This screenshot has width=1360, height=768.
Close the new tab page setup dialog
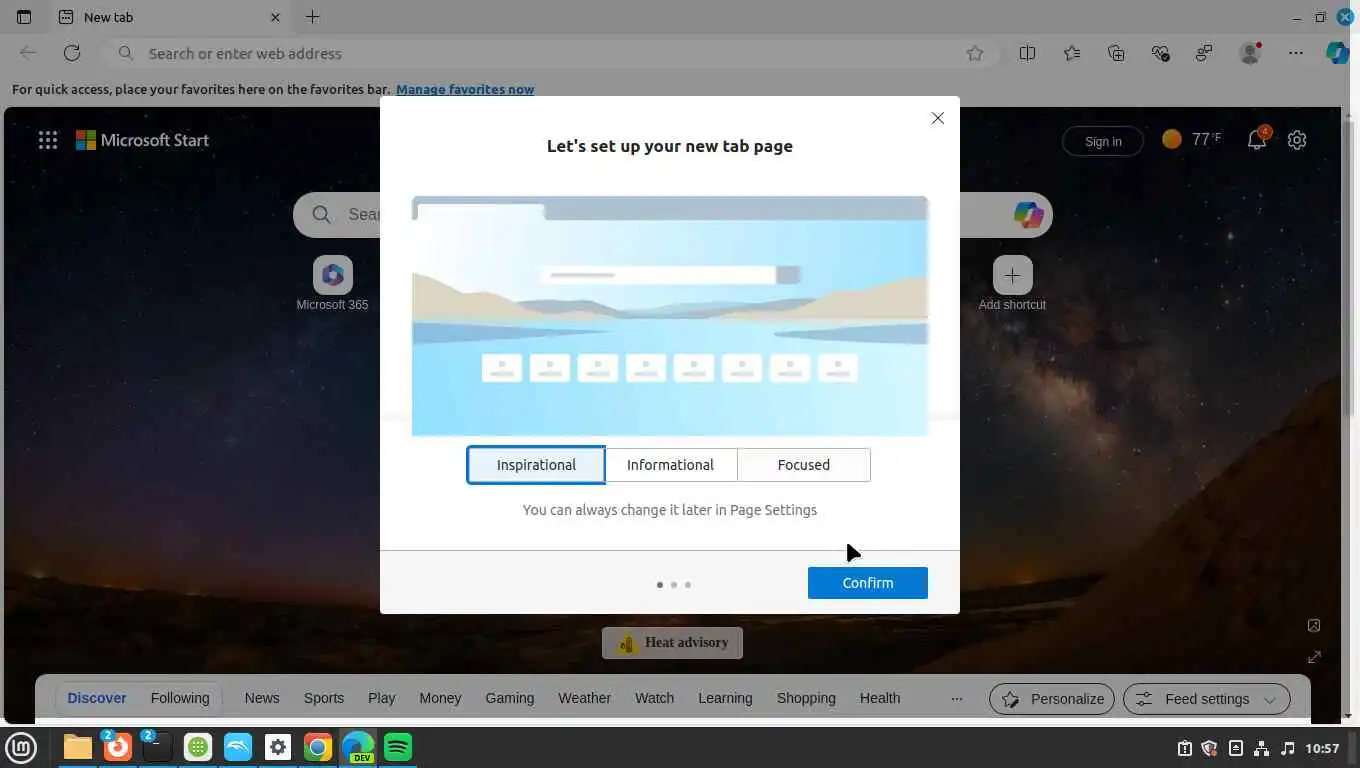coord(937,118)
